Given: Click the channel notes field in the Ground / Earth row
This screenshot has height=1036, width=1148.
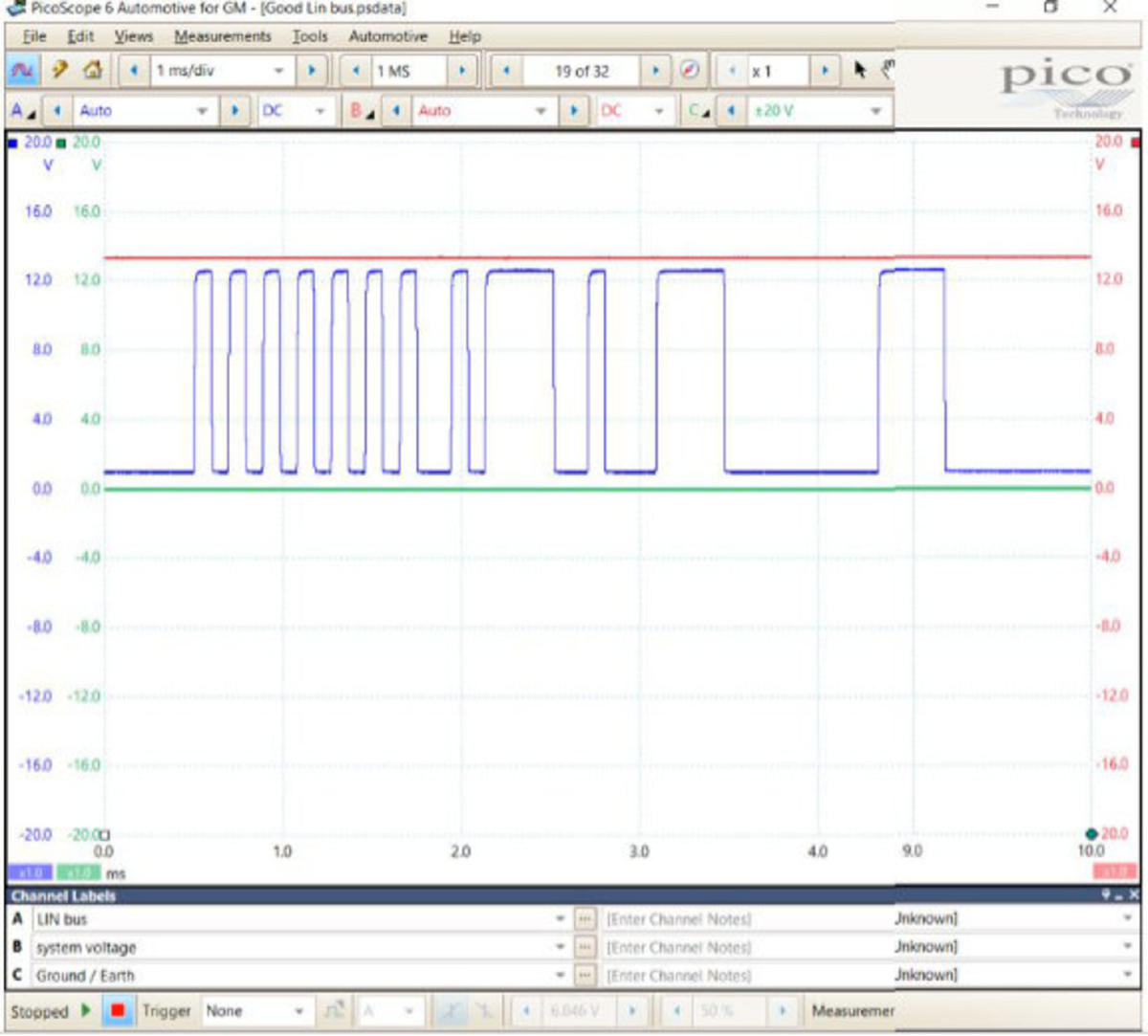Looking at the screenshot, I should click(747, 976).
